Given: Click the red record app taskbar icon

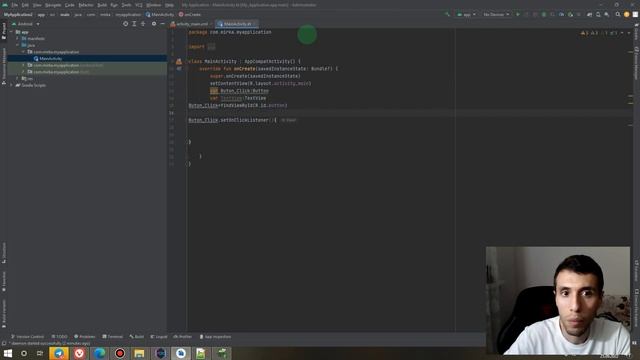Looking at the screenshot, I should [x=120, y=353].
